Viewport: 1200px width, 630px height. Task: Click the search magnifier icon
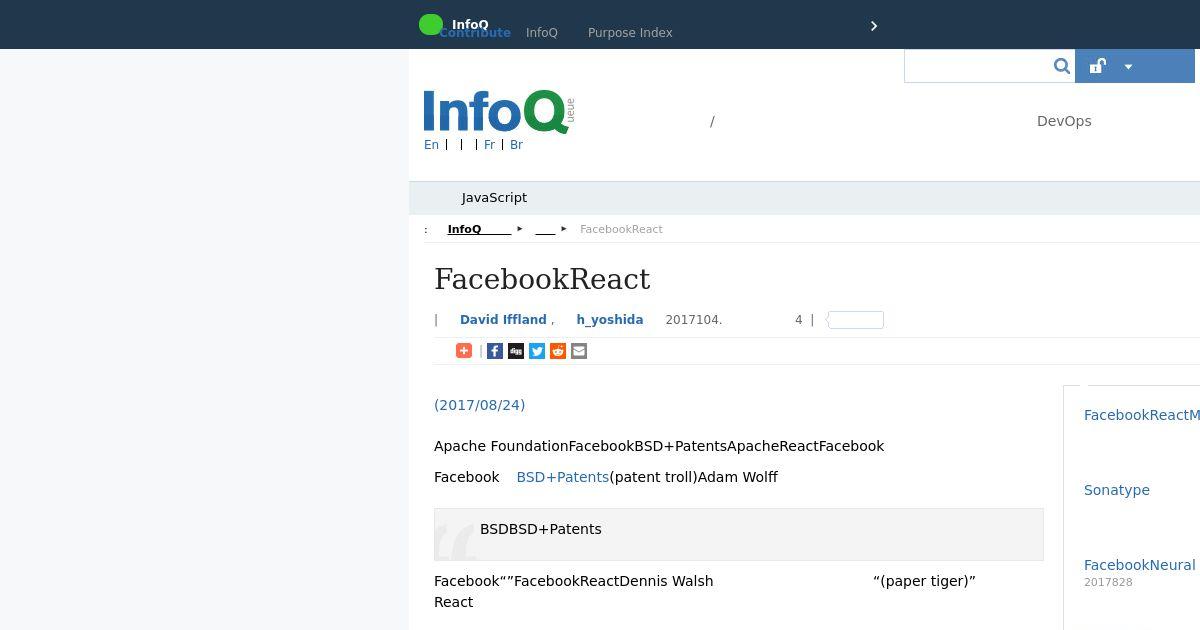point(1061,66)
